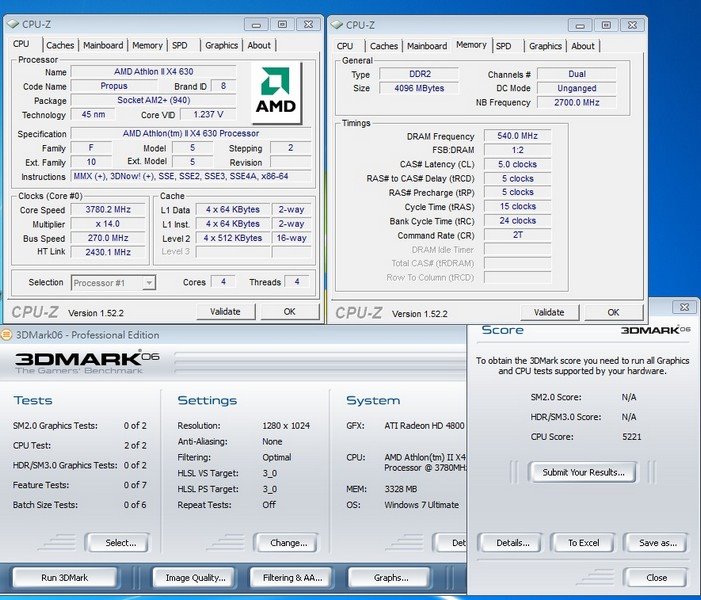Click the 3DMark06 title bar icon
This screenshot has height=600, width=701.
click(x=6, y=334)
